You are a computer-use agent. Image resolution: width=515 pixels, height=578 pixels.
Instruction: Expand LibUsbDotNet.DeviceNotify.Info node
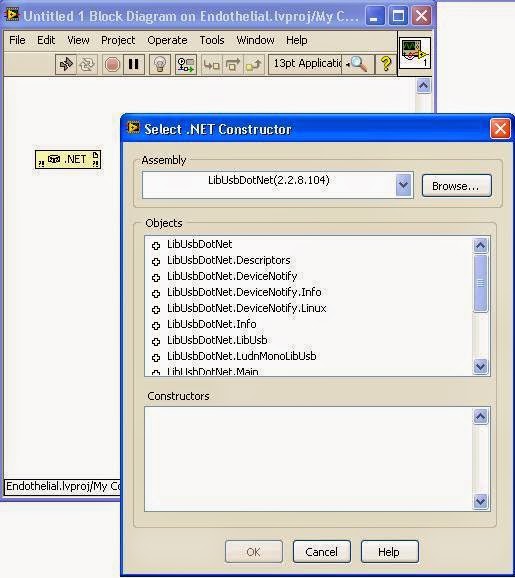[x=156, y=293]
